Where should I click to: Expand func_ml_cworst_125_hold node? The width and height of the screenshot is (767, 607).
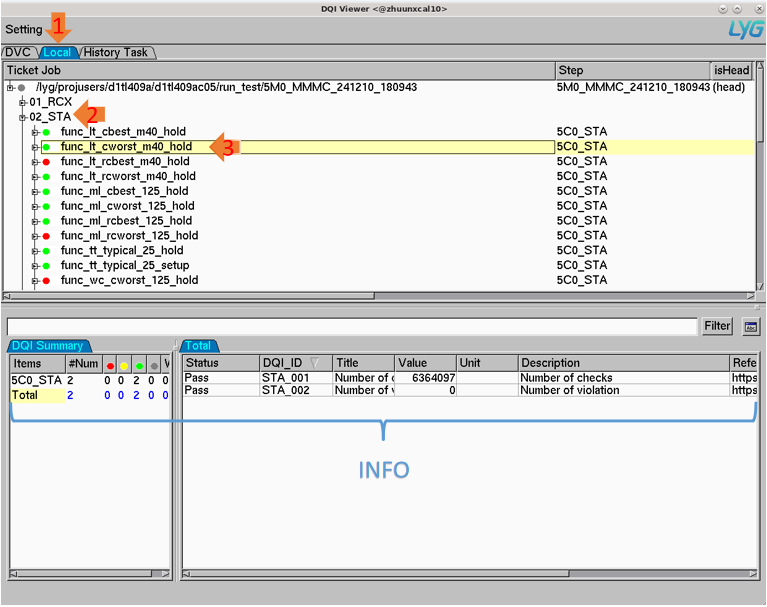tap(35, 206)
